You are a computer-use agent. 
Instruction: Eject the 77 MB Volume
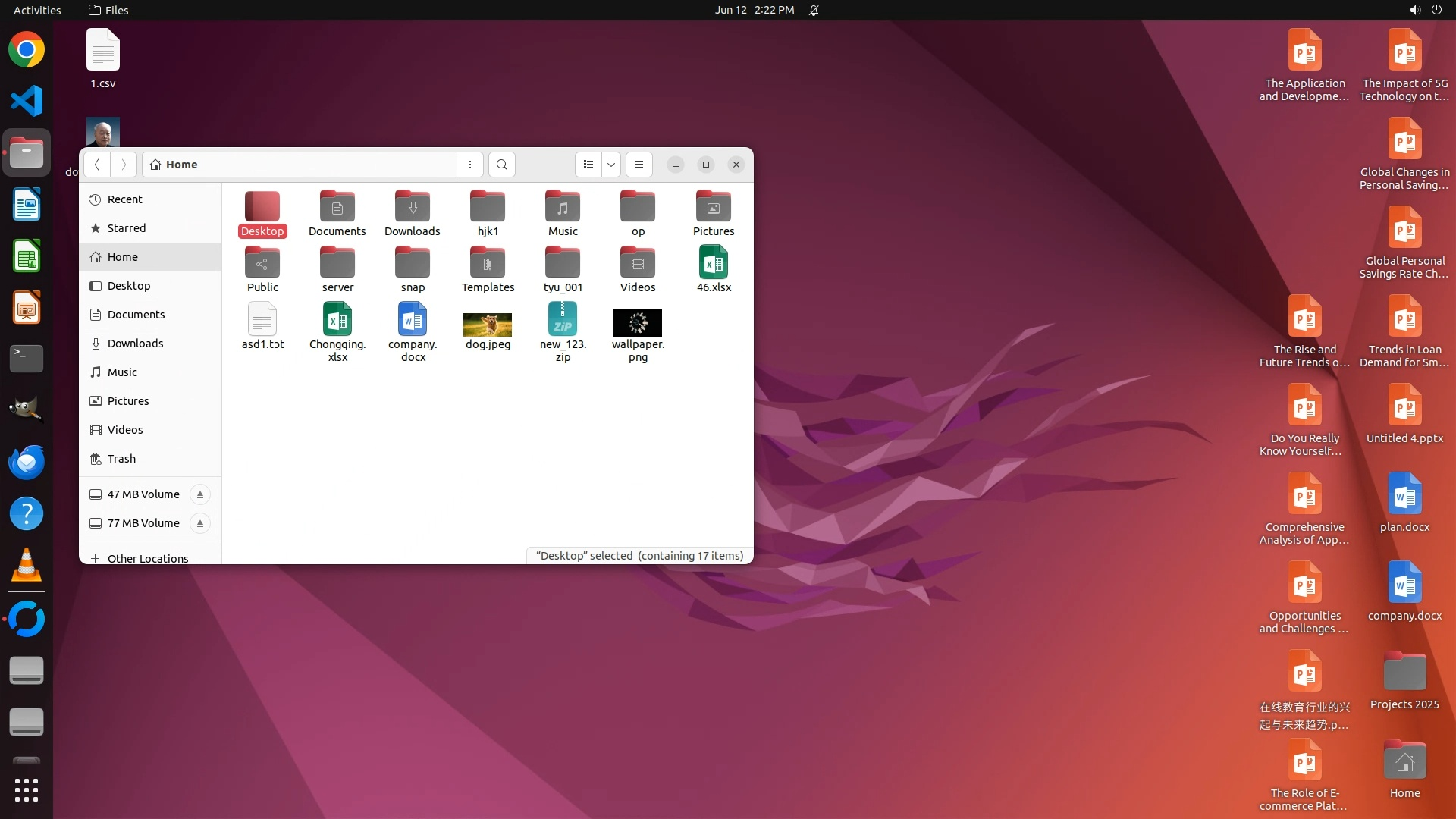(200, 523)
